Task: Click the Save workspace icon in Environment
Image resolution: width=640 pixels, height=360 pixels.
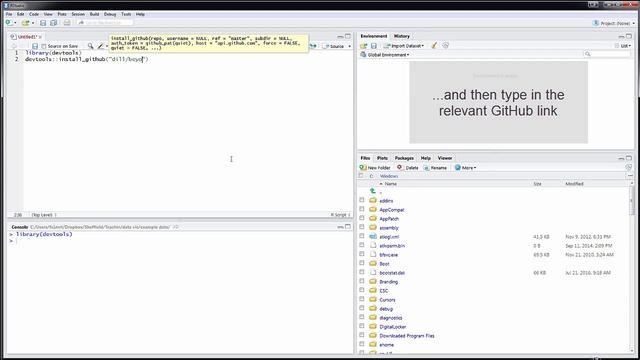Action: (373, 46)
